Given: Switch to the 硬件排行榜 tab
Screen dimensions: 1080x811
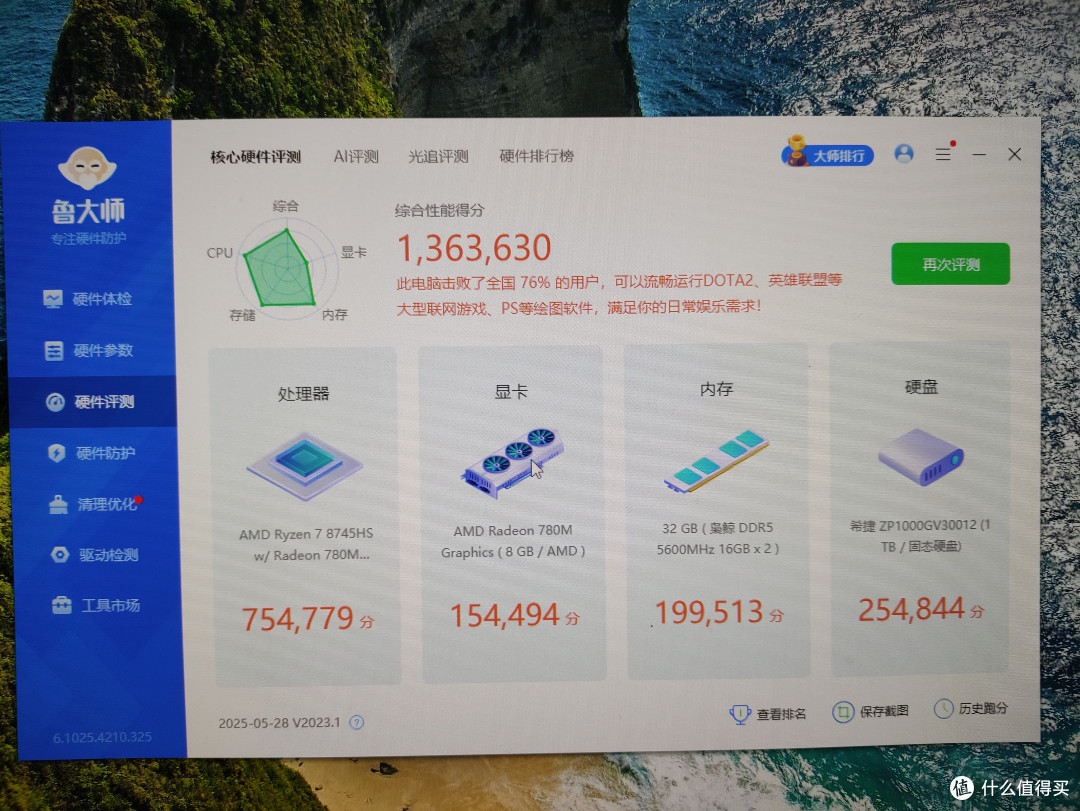Looking at the screenshot, I should point(537,156).
